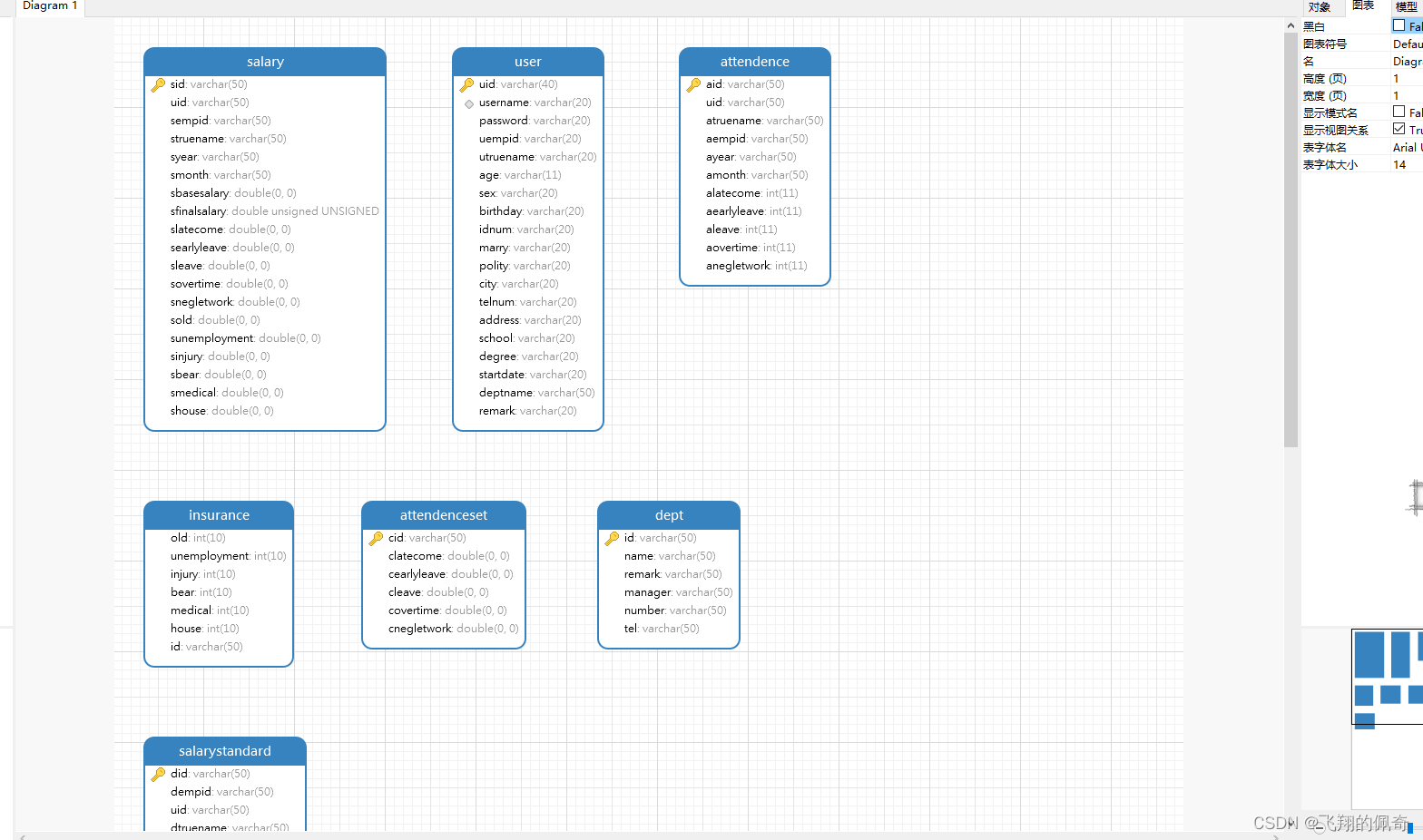
Task: Click the primary key icon beside sid
Action: tap(158, 84)
